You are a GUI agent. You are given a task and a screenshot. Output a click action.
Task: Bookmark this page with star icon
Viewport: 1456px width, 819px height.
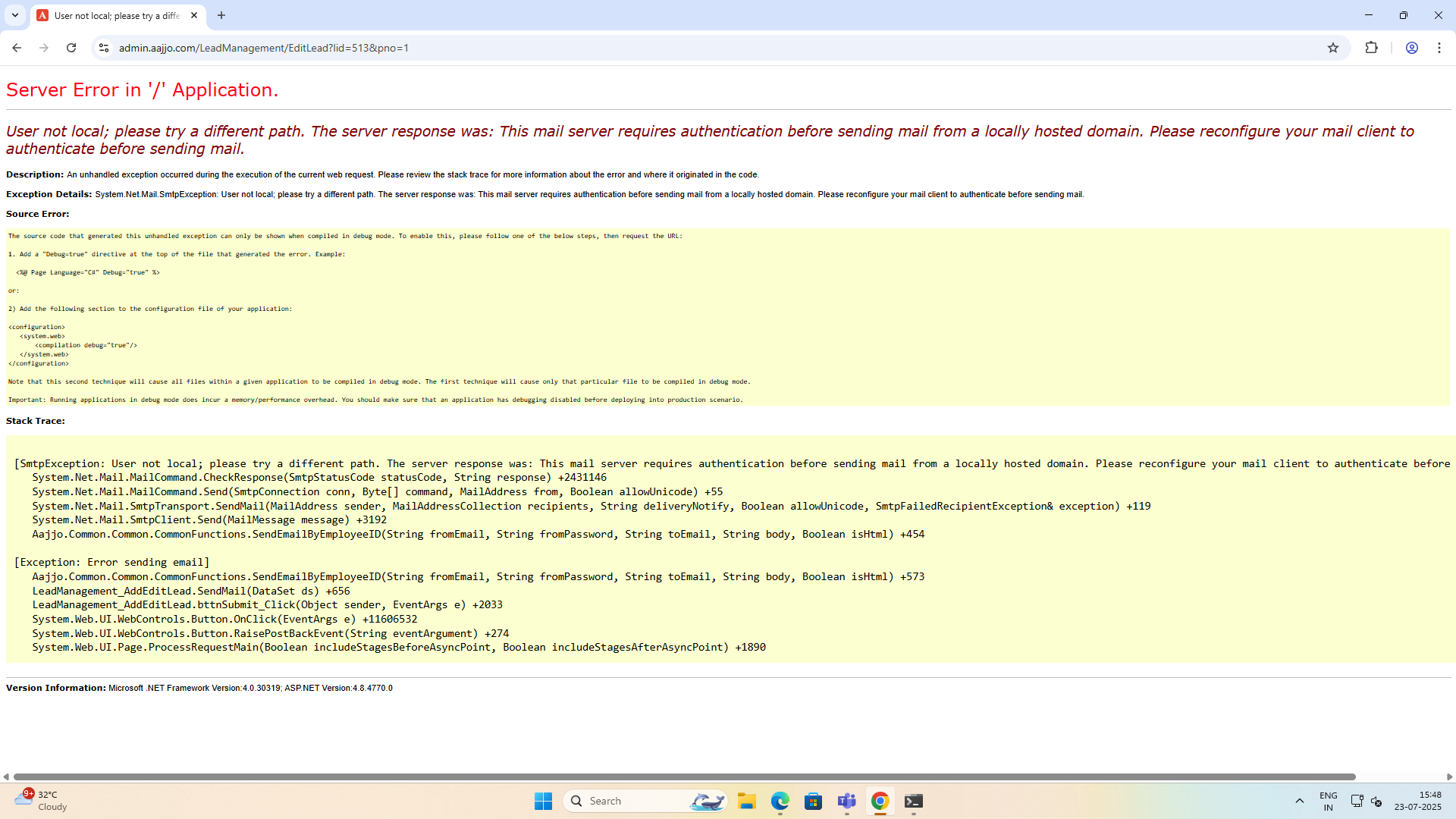[1333, 48]
